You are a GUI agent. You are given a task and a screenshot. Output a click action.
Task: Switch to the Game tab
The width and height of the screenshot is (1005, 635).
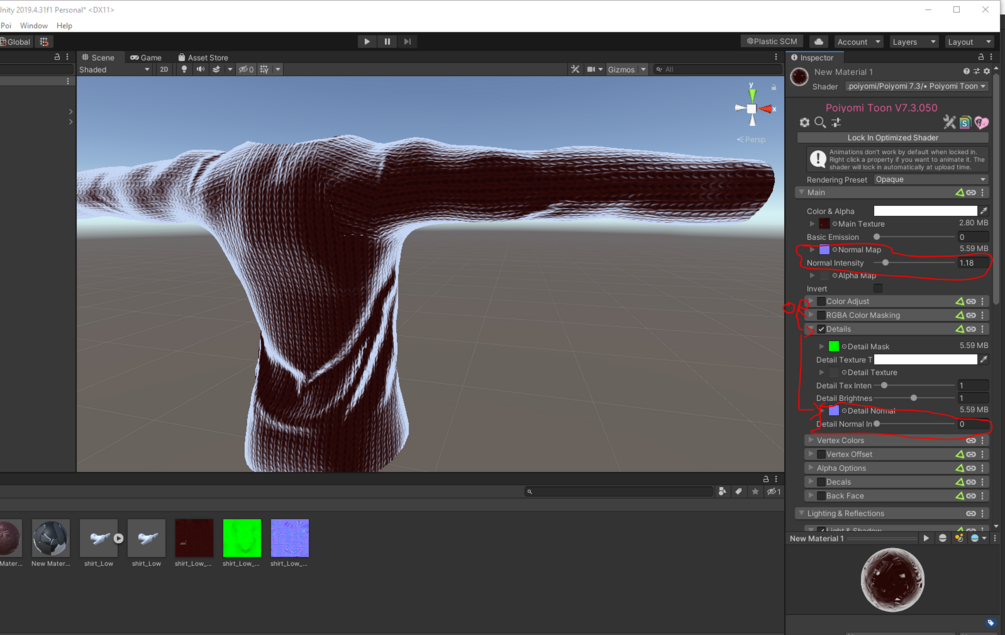(146, 57)
